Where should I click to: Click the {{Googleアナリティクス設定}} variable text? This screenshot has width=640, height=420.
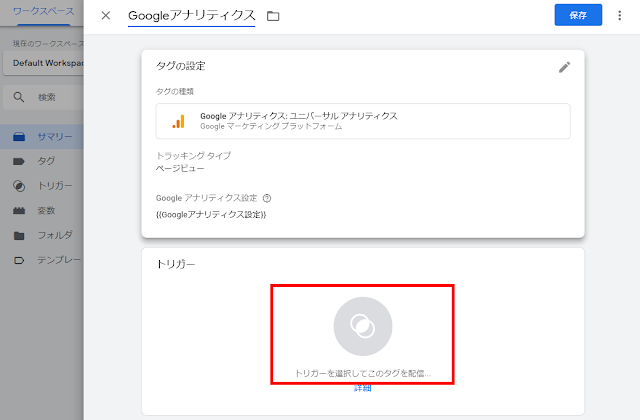pos(211,215)
